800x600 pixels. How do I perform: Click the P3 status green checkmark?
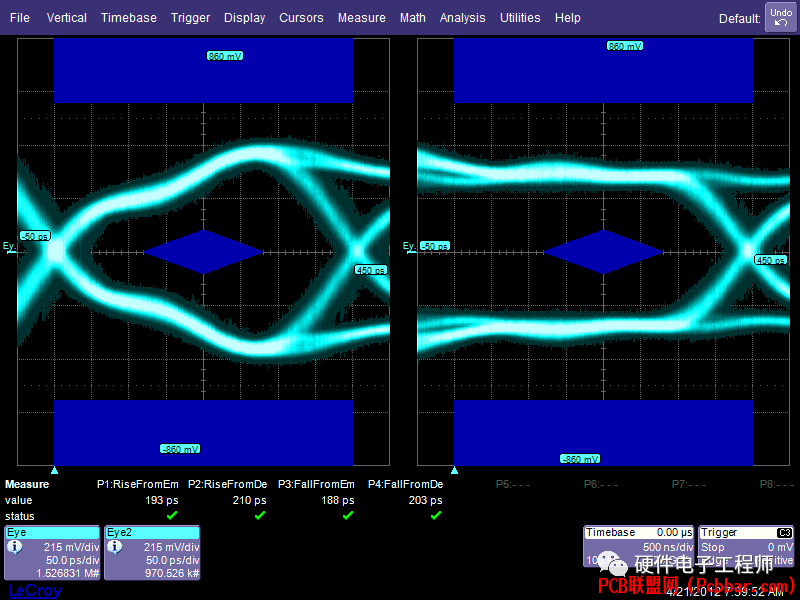(x=348, y=515)
